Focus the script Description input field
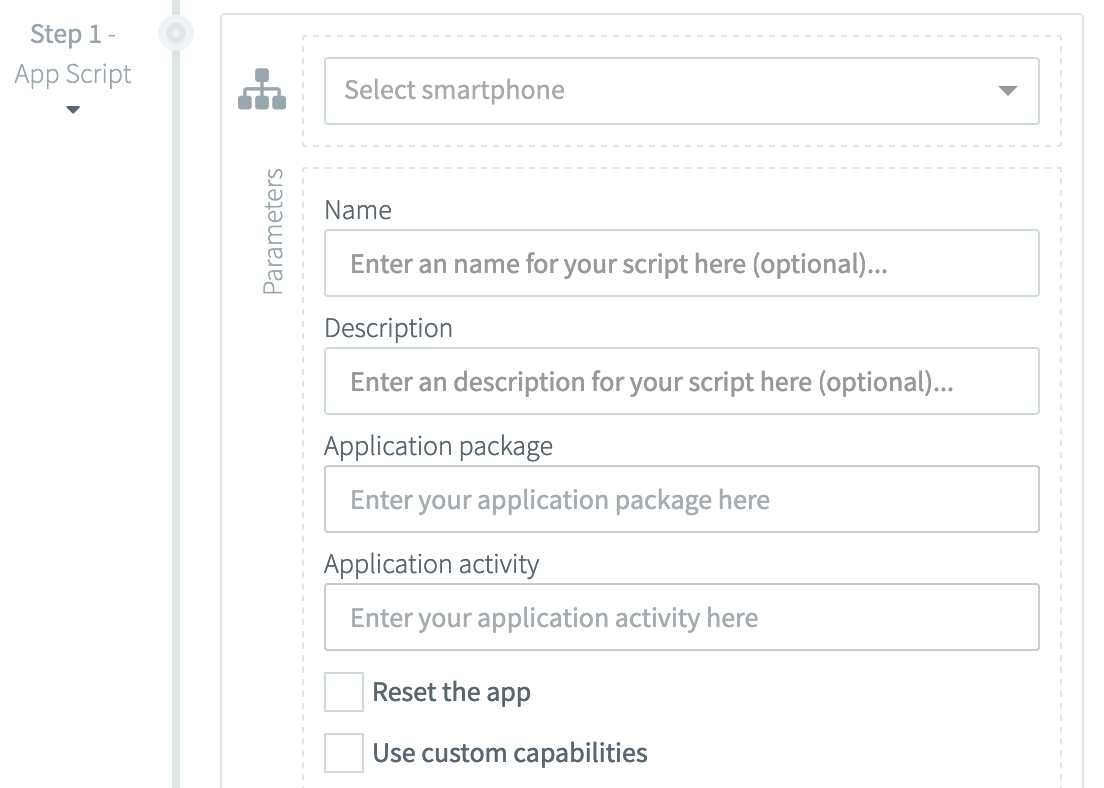The image size is (1104, 788). [x=681, y=382]
